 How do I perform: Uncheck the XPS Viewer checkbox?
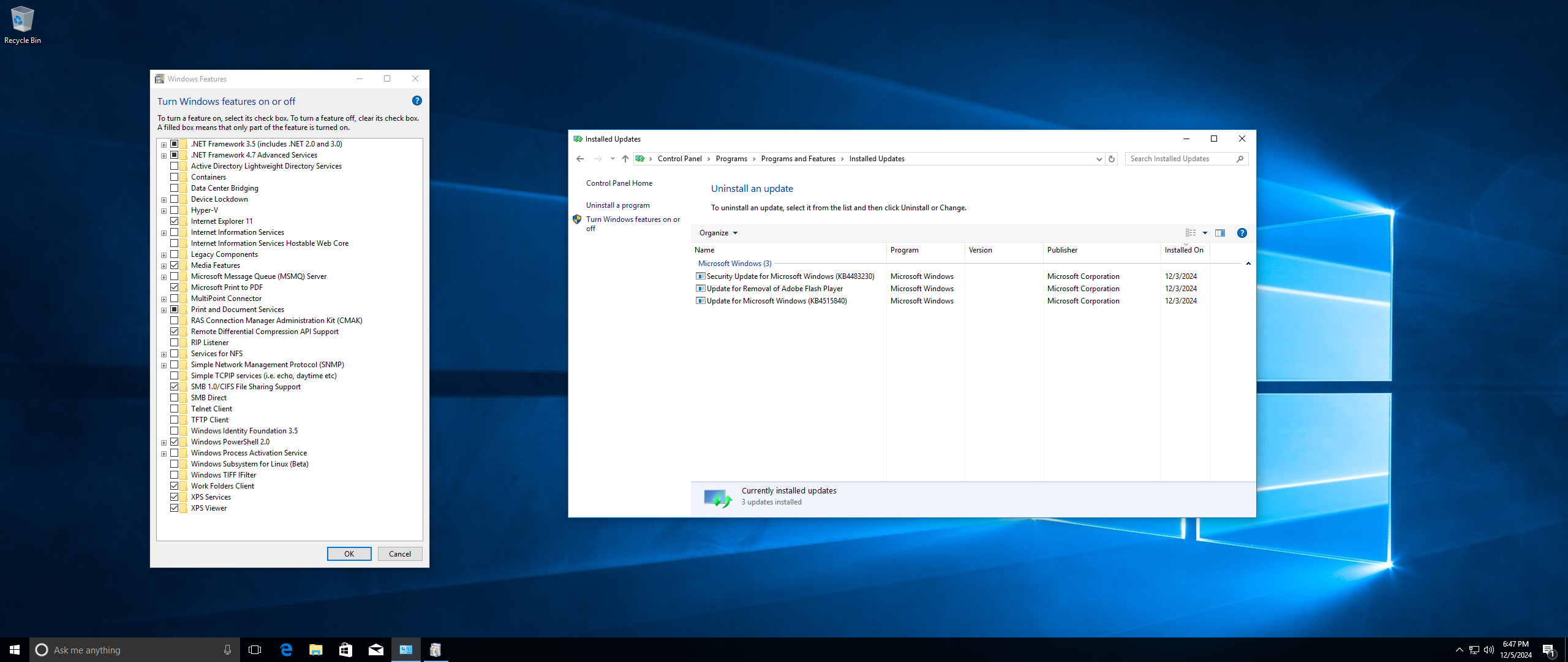(175, 508)
